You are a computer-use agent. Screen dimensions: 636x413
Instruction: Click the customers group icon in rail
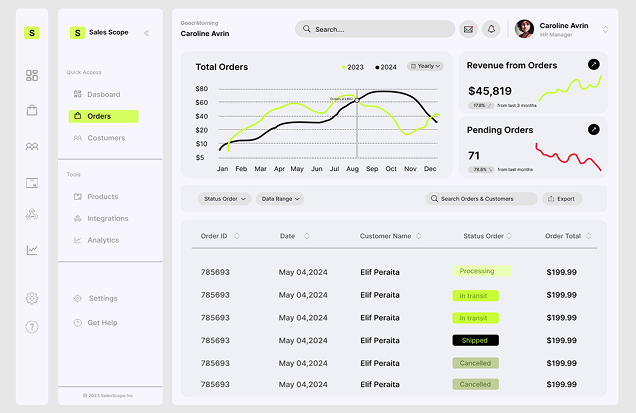coord(32,146)
